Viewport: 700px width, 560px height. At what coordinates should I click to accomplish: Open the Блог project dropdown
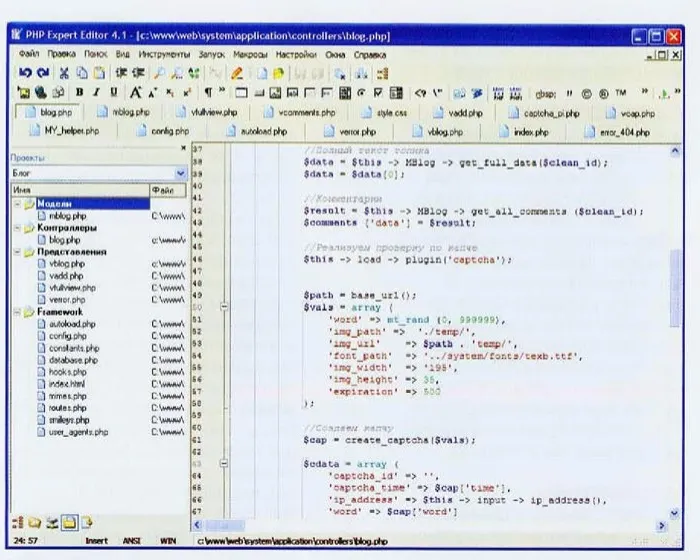pos(180,173)
